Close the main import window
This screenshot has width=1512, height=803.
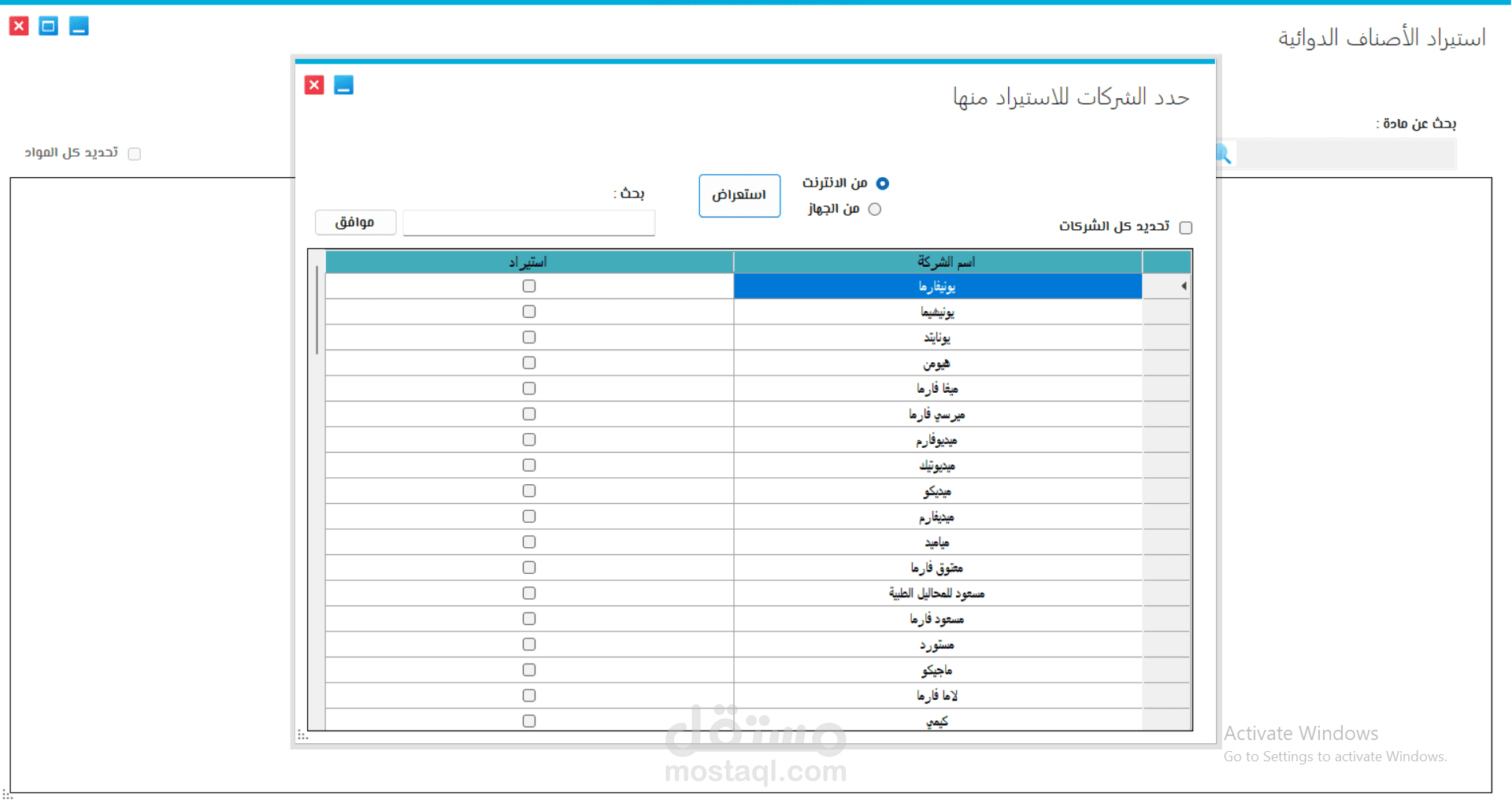19,26
